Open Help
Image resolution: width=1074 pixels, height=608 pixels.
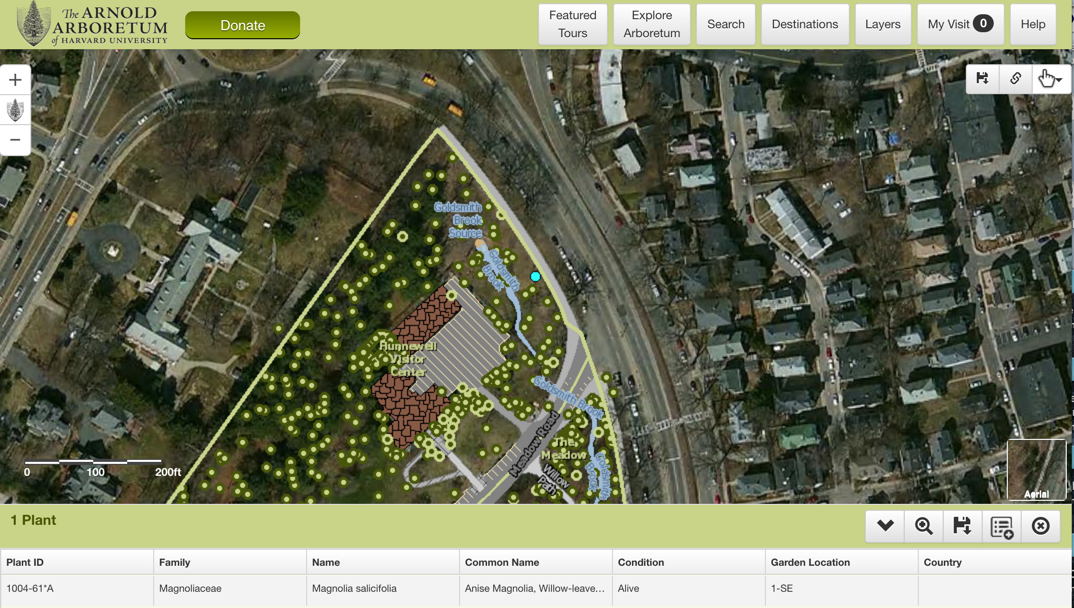[1033, 24]
